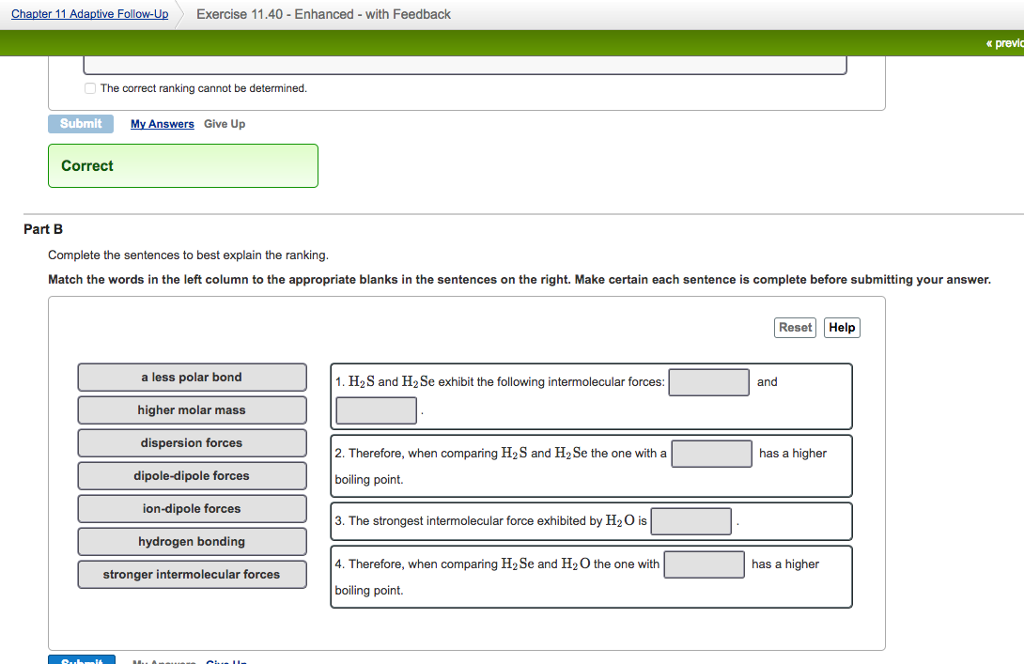1024x664 pixels.
Task: Open the Chapter 11 Adaptive Follow-Up link
Action: [90, 14]
